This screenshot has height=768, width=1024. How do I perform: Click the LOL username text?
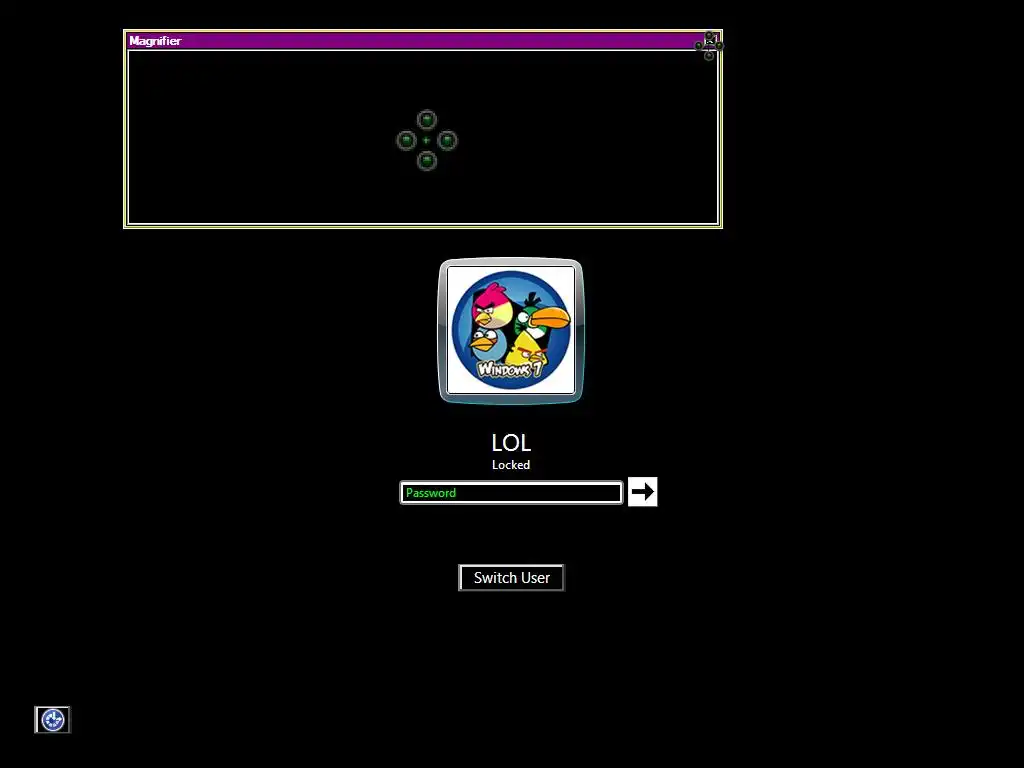[511, 443]
